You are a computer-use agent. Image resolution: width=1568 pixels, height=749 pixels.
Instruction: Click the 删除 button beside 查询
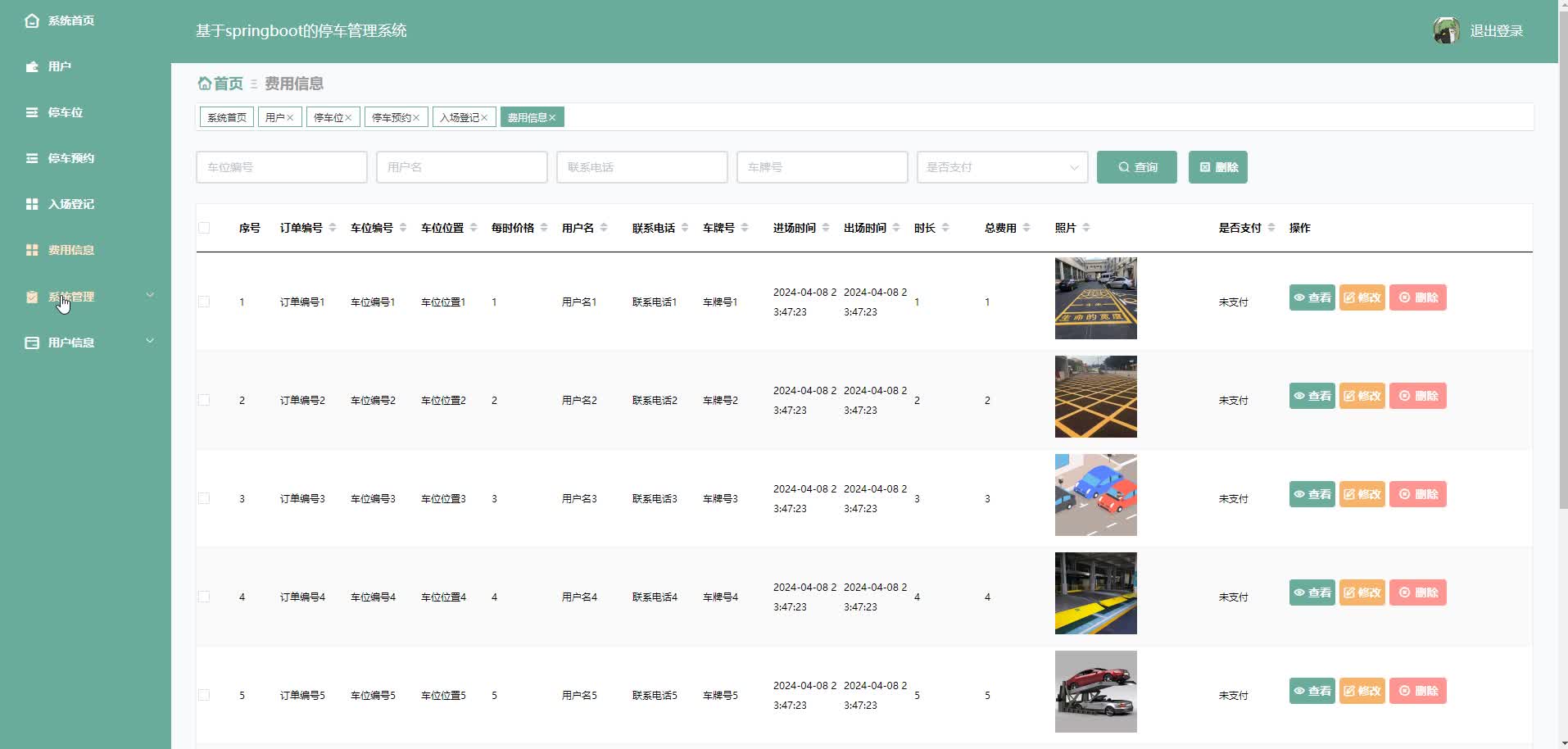tap(1218, 167)
